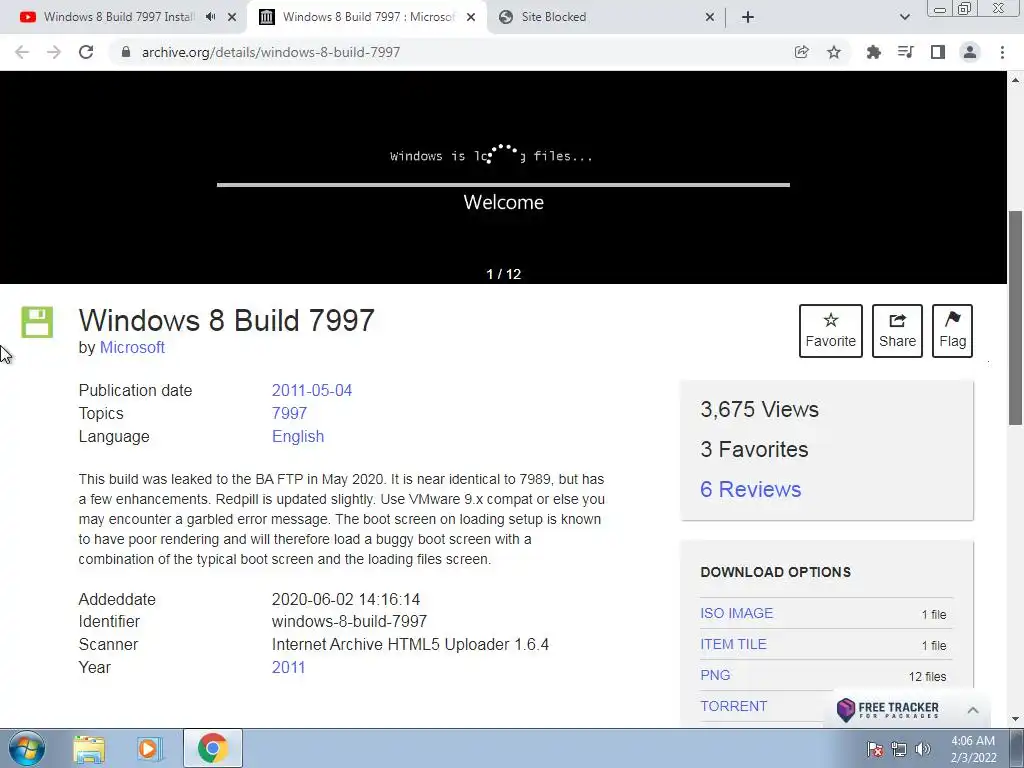Close the Site Blocked tab
This screenshot has height=768, width=1024.
coord(710,17)
